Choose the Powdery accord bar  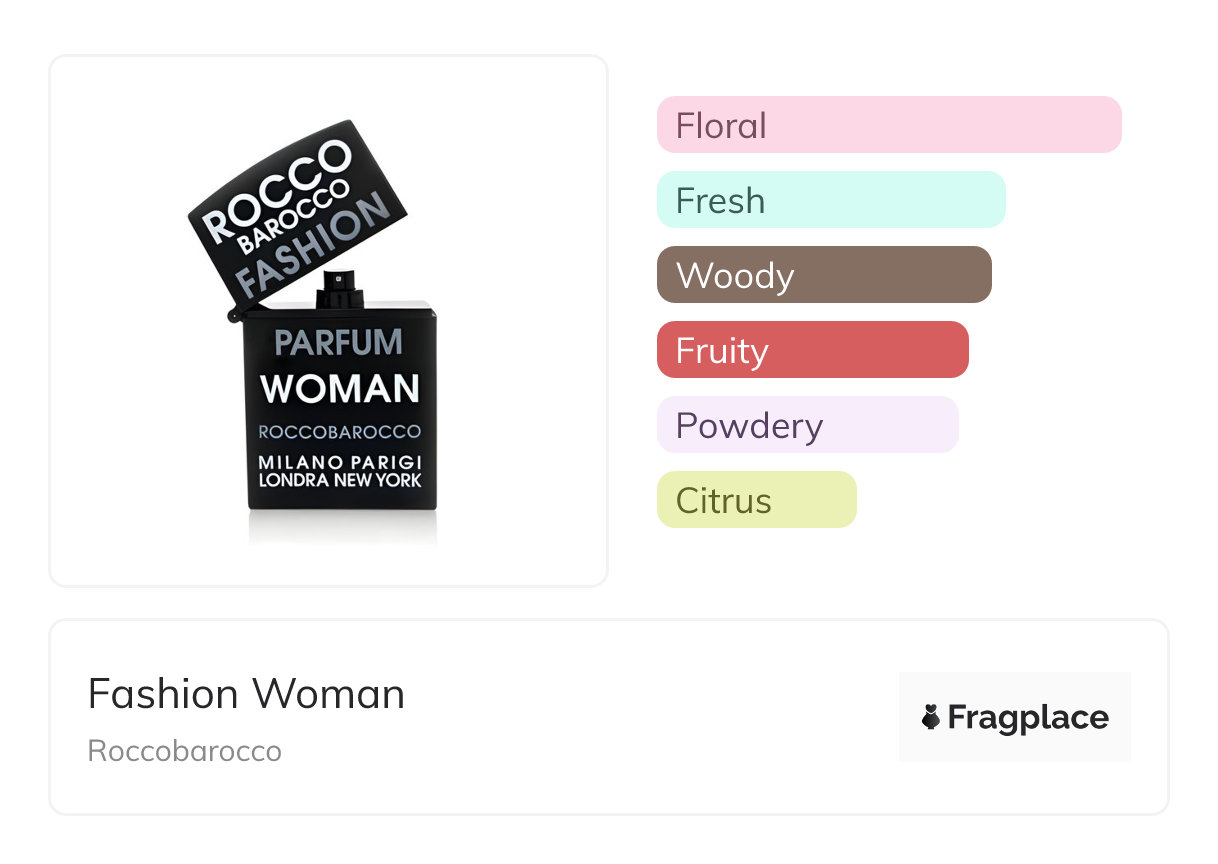coord(807,425)
